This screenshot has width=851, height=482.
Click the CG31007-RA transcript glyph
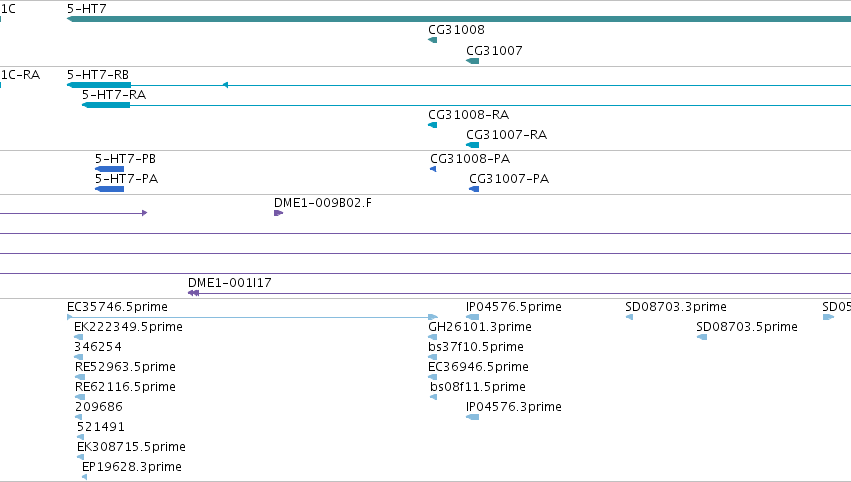(x=473, y=145)
